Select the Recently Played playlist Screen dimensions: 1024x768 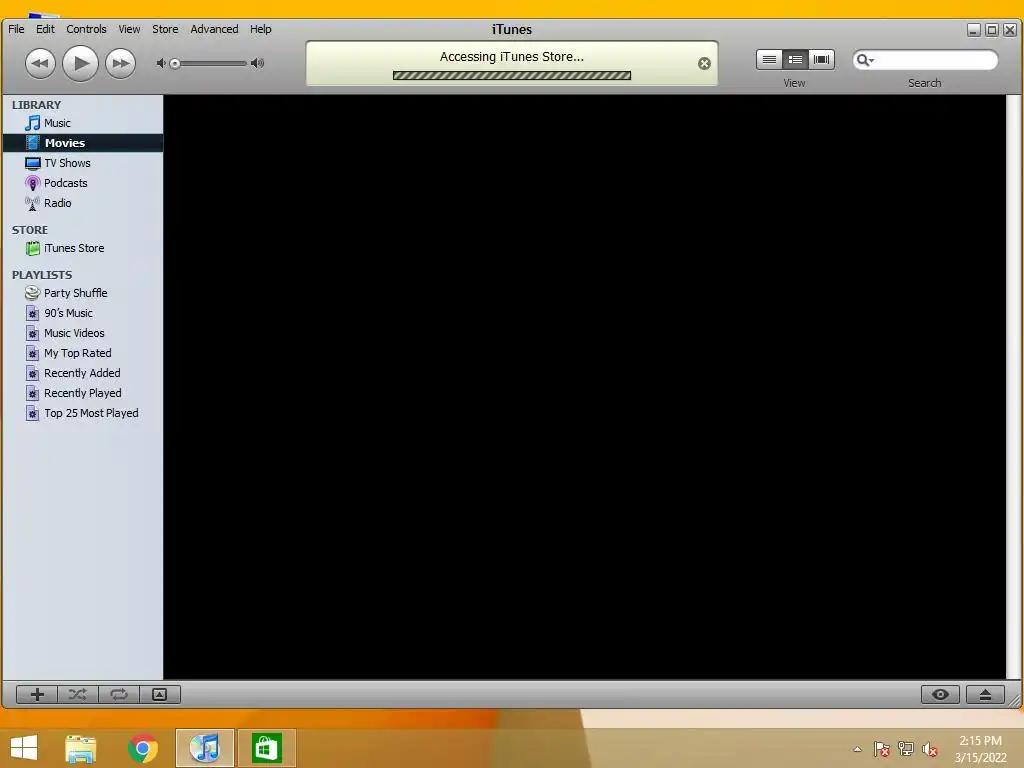coord(83,393)
